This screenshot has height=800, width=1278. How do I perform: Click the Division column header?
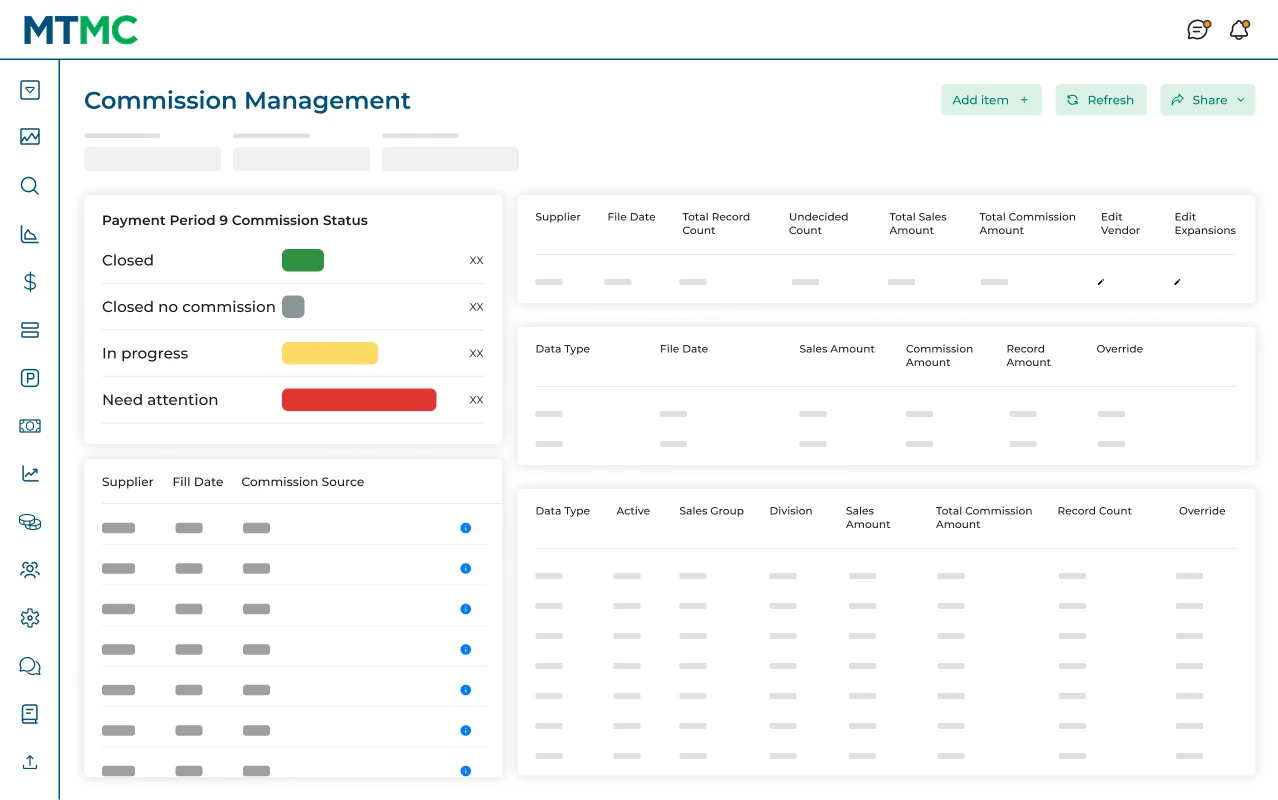(x=791, y=511)
